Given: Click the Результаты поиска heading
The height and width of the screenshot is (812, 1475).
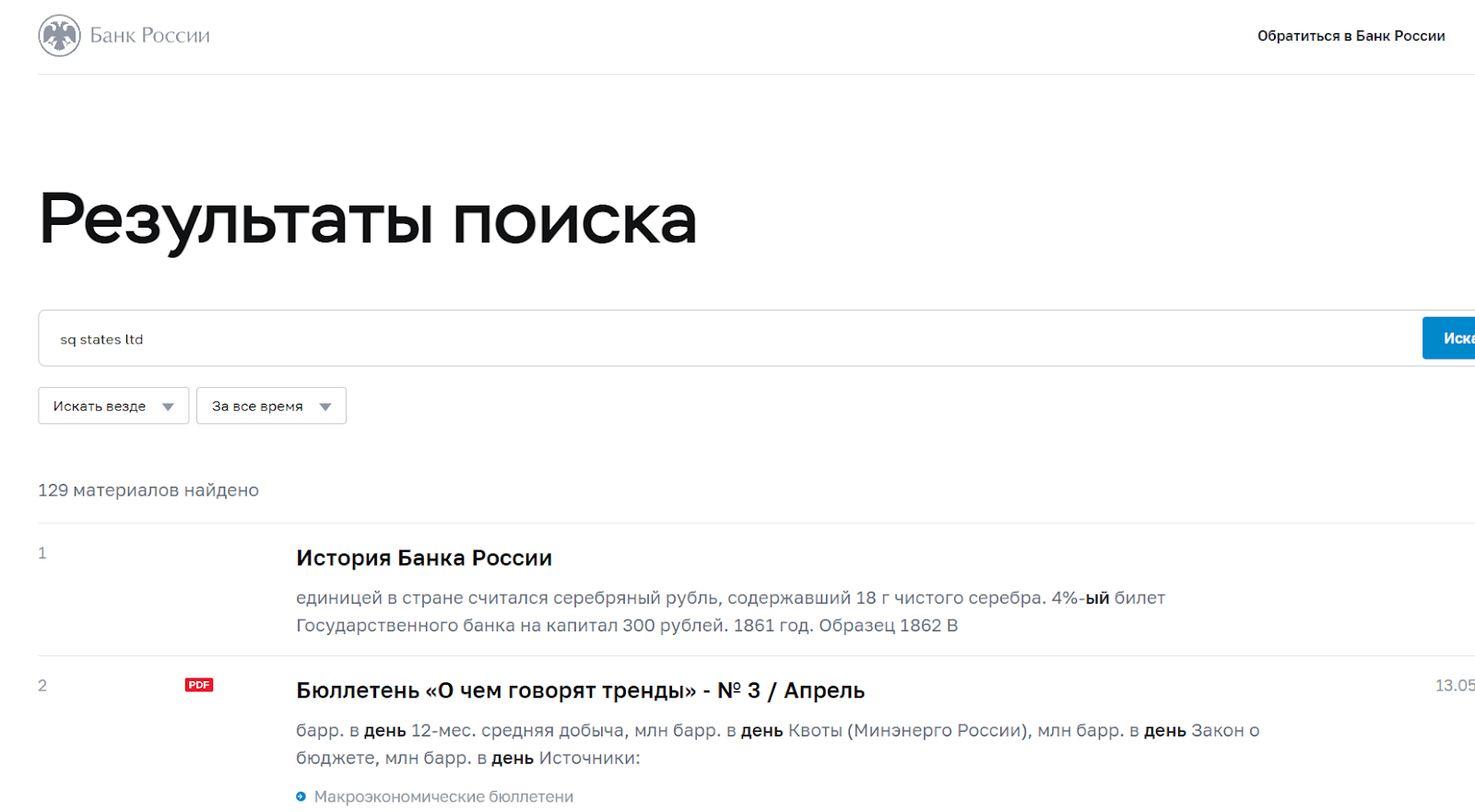Looking at the screenshot, I should pyautogui.click(x=368, y=219).
